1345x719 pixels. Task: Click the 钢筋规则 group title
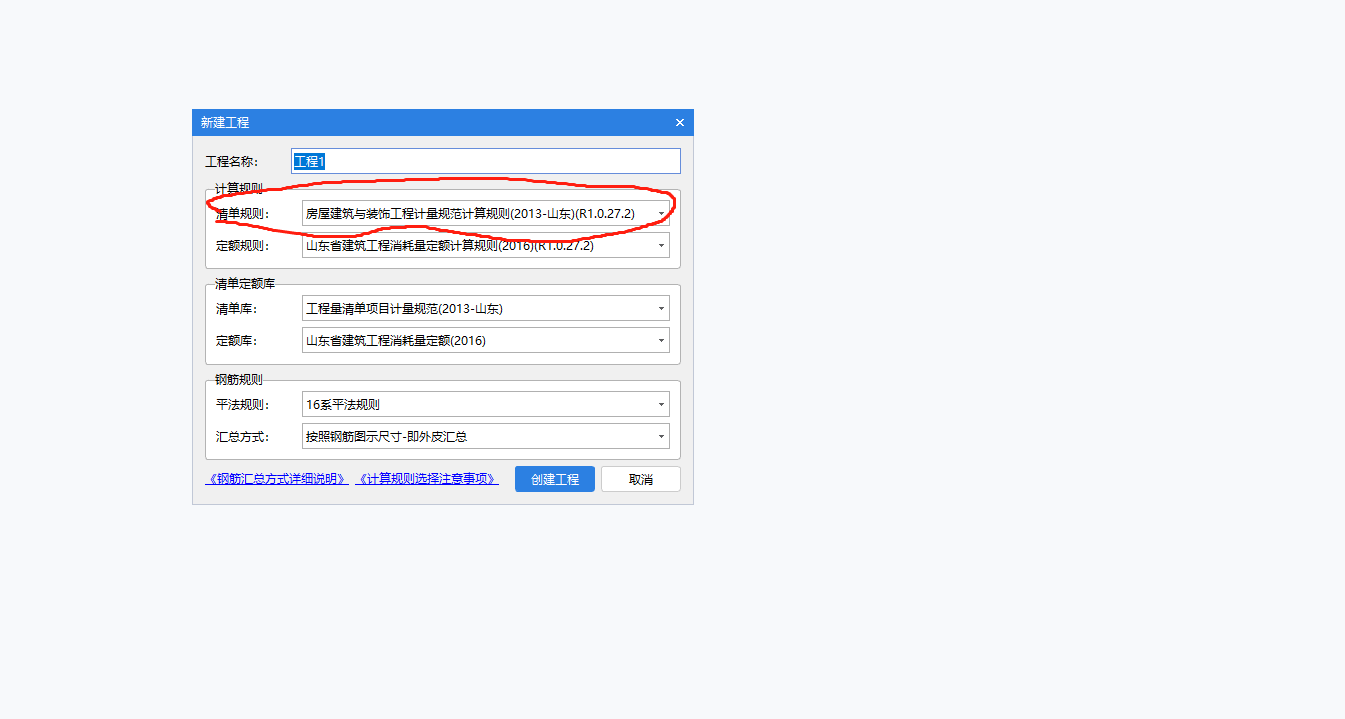[x=239, y=379]
